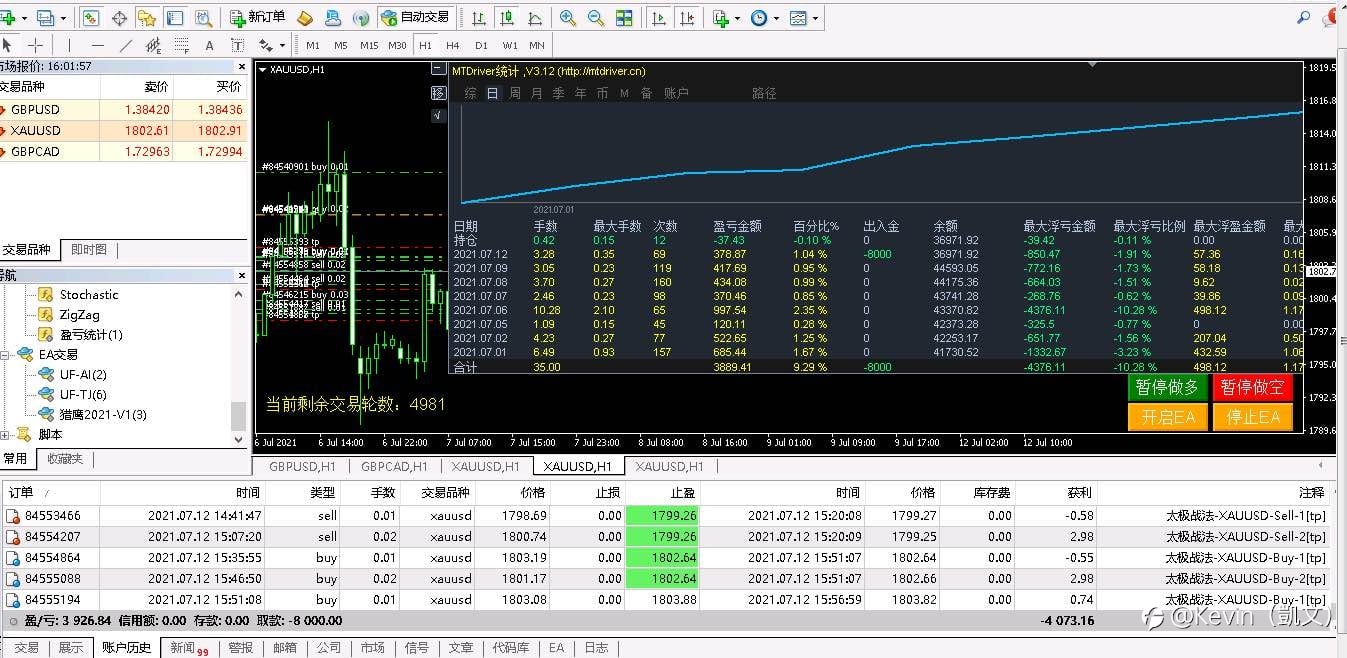Select the trendline tool
This screenshot has height=658, width=1347.
pyautogui.click(x=125, y=45)
